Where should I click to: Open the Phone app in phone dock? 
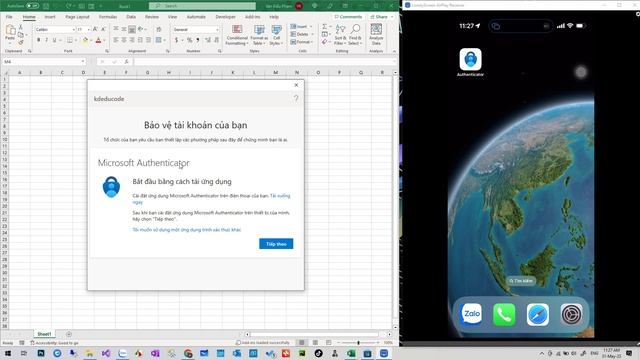click(x=504, y=314)
